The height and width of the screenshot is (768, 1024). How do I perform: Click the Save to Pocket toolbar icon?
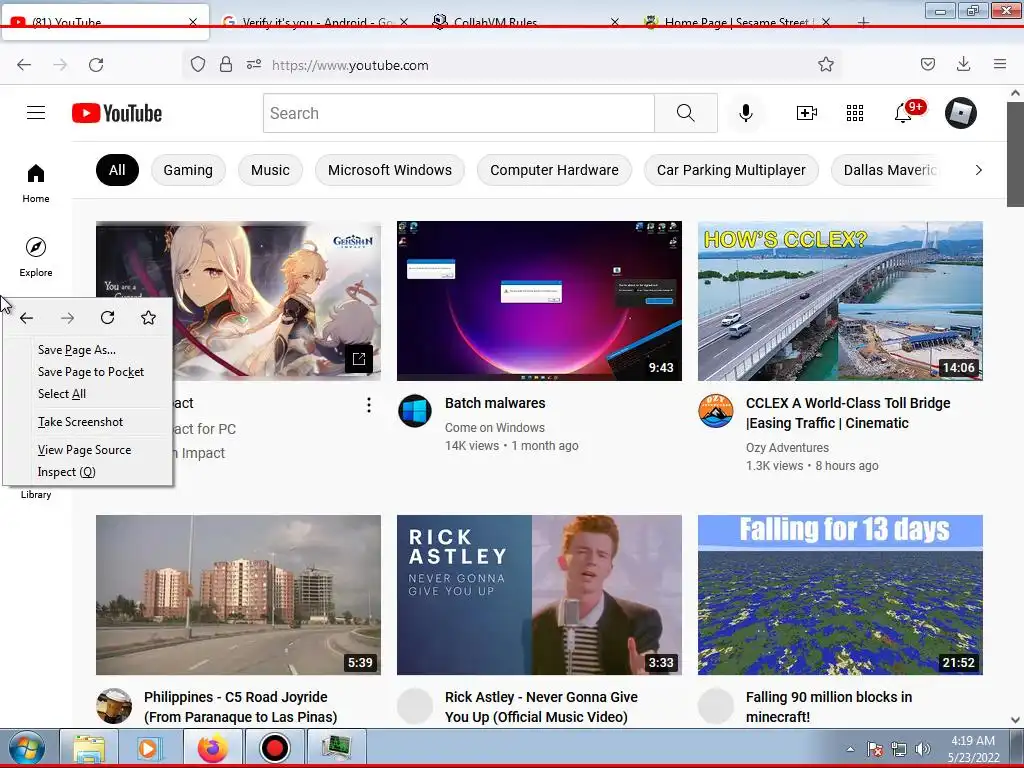(x=928, y=65)
